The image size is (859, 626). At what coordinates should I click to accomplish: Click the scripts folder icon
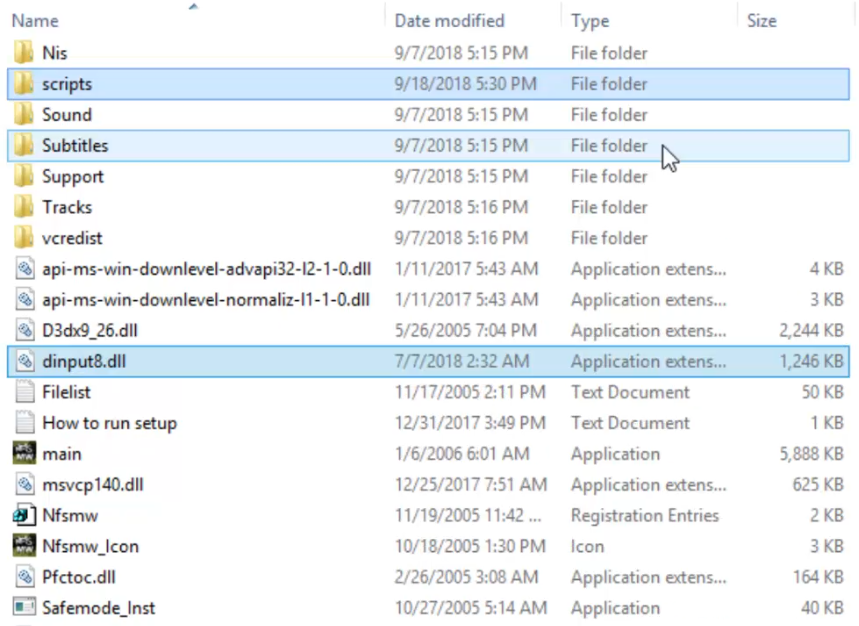click(x=24, y=84)
